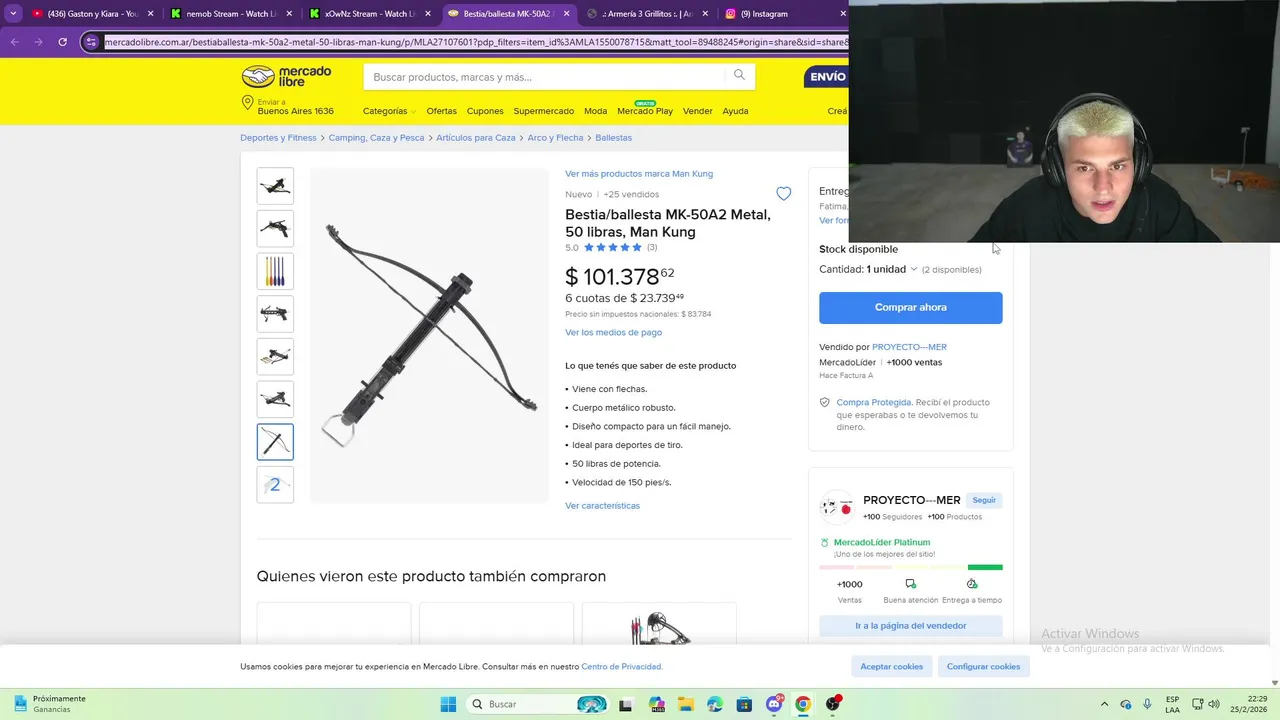1280x720 pixels.
Task: Close the nemob Stream tab
Action: [x=290, y=14]
